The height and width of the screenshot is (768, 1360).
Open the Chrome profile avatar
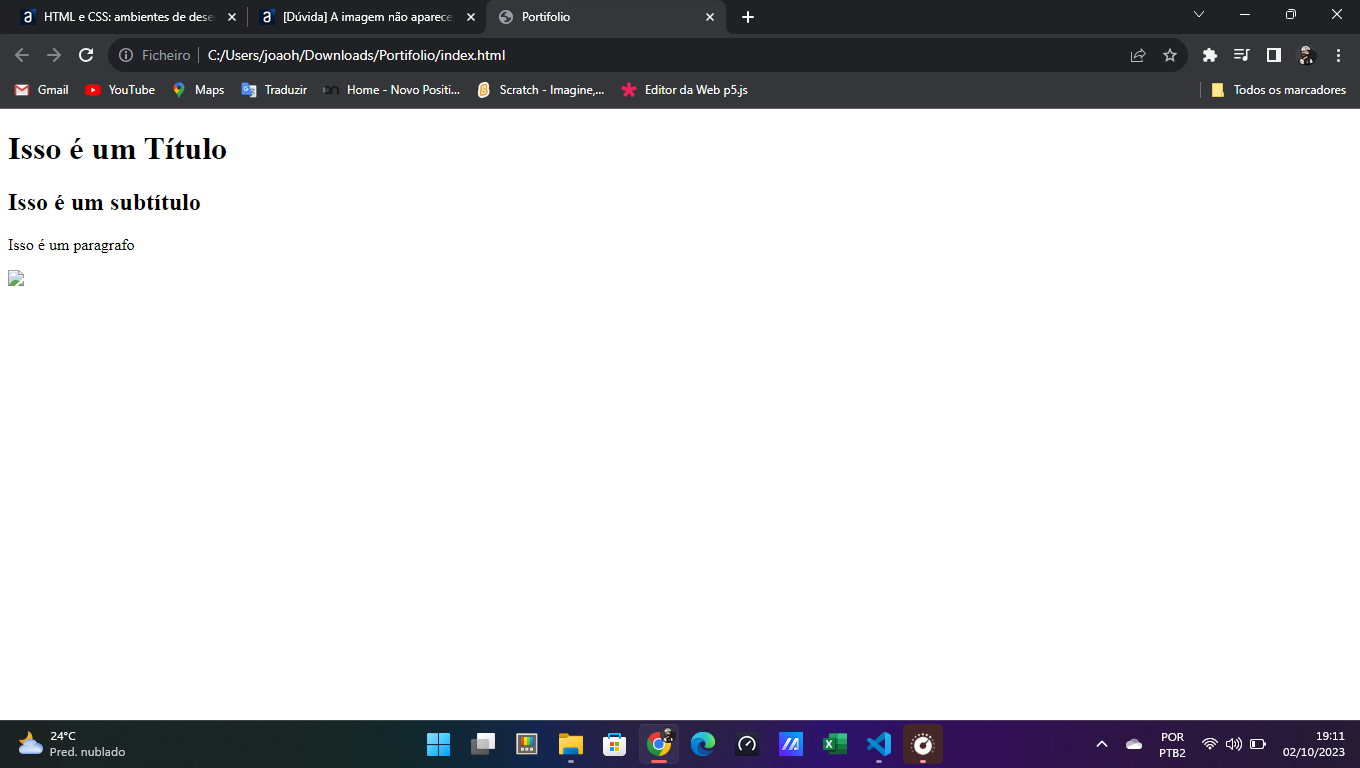pos(1306,55)
